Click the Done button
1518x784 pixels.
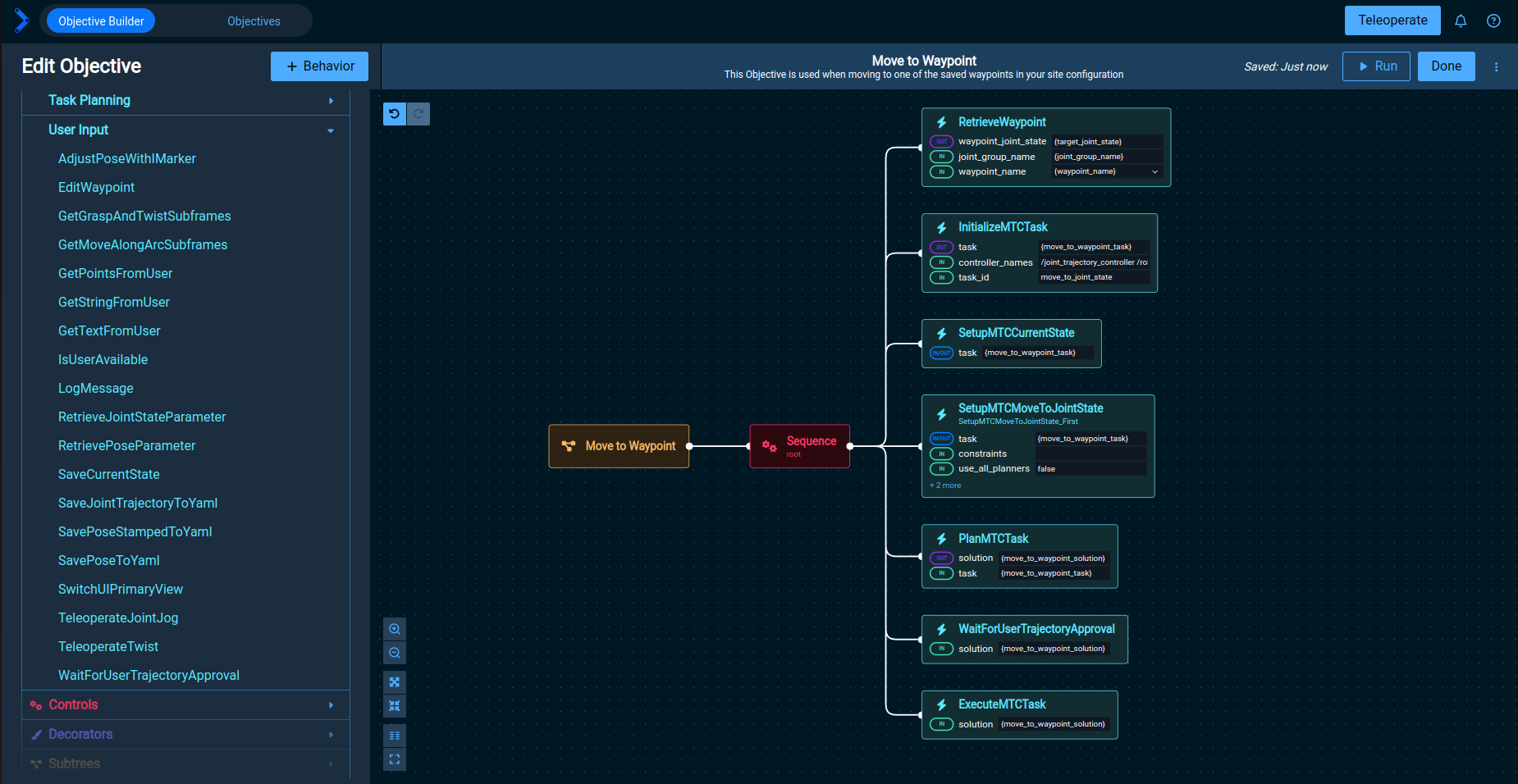(x=1446, y=66)
